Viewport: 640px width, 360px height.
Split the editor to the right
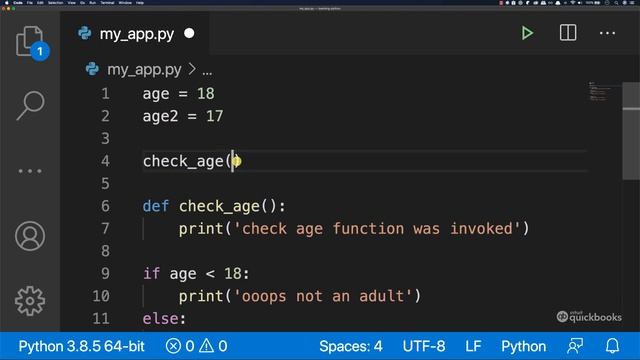coord(568,33)
